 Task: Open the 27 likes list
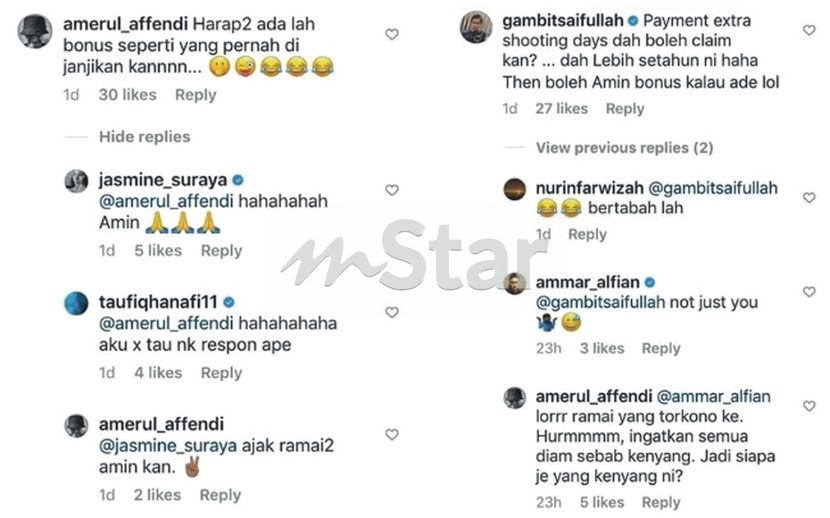[x=562, y=108]
